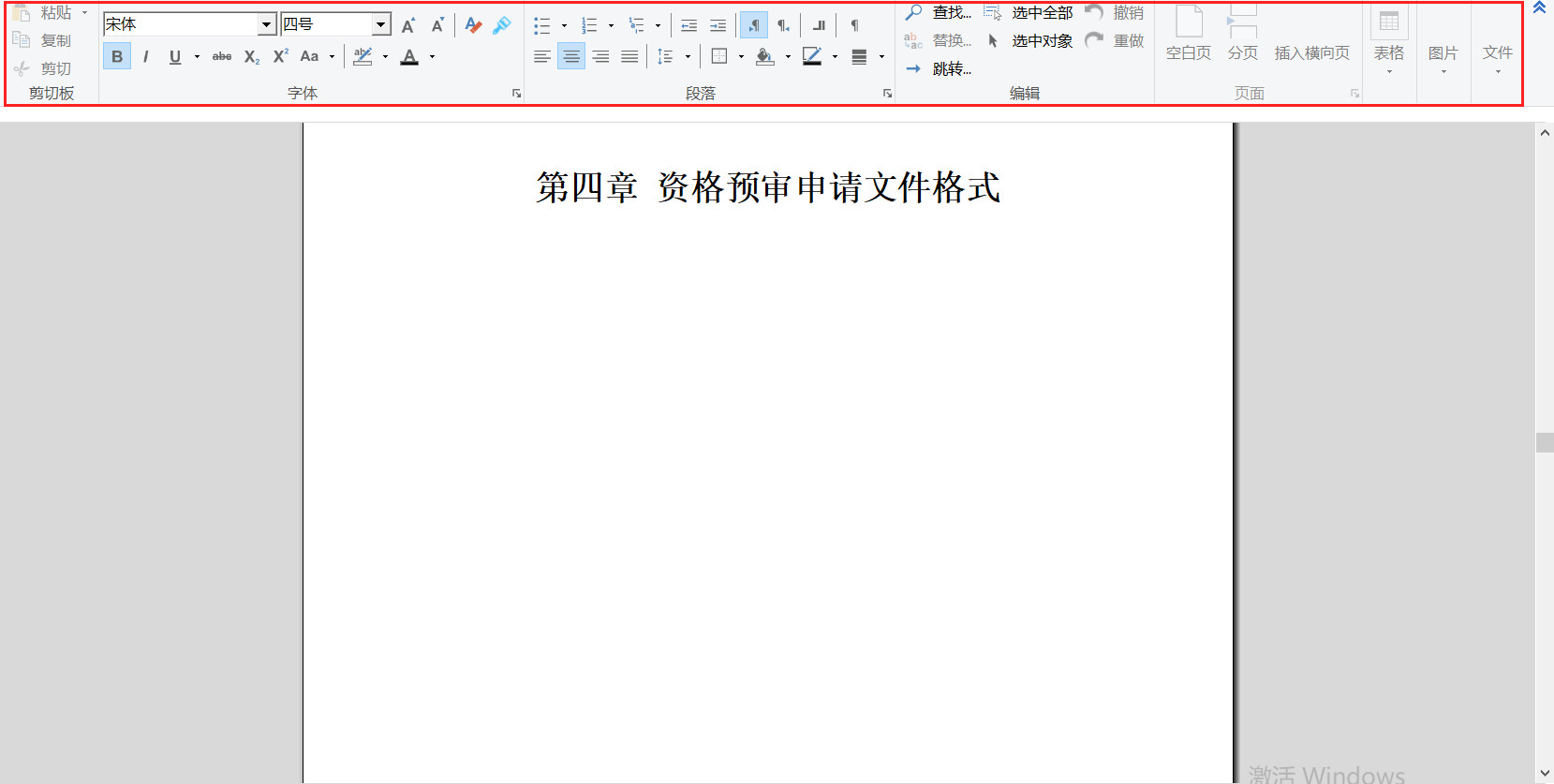This screenshot has height=784, width=1554.
Task: Click the 查找 find button
Action: [940, 13]
